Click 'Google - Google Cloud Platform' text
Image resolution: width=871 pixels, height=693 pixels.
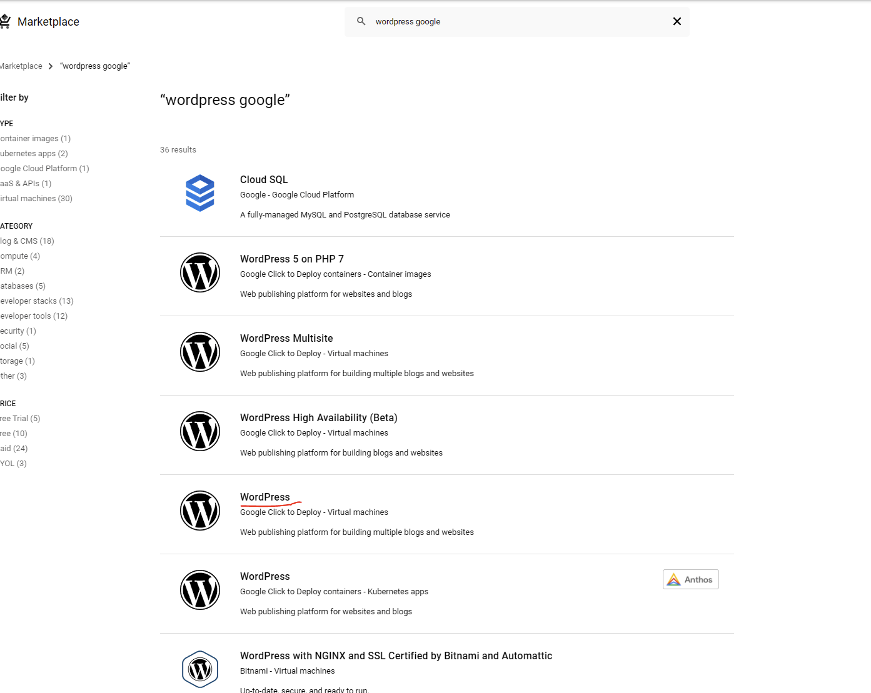(x=297, y=195)
